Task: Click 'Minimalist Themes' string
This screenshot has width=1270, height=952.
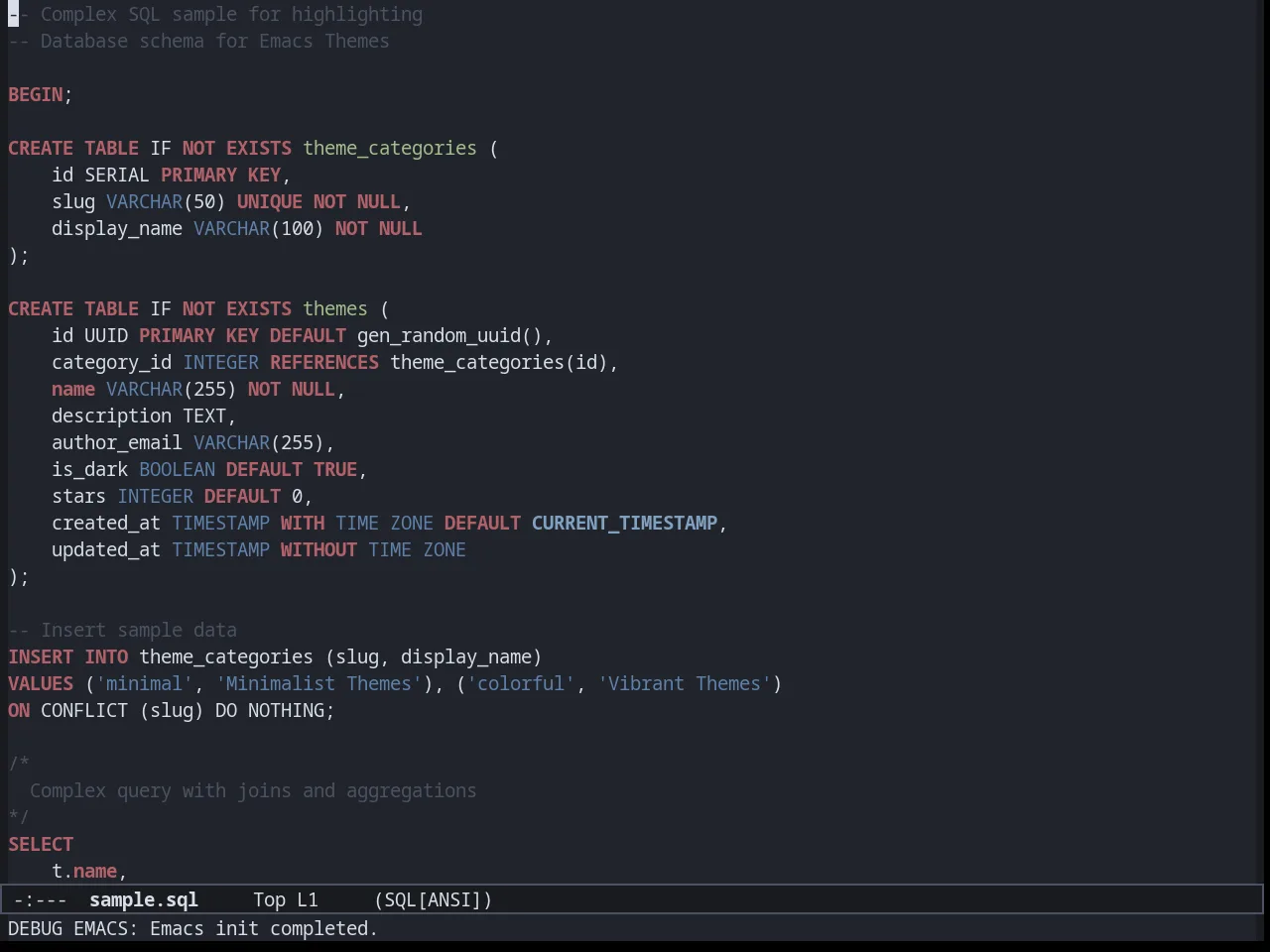Action: pos(318,683)
